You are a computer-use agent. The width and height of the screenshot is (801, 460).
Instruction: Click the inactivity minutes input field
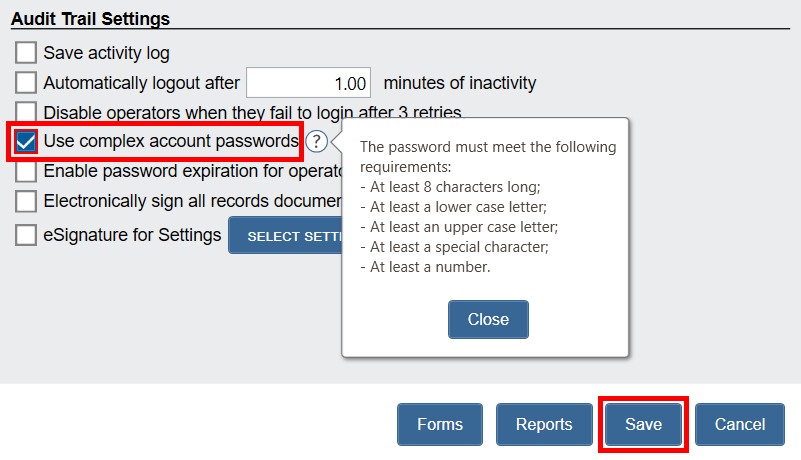309,83
